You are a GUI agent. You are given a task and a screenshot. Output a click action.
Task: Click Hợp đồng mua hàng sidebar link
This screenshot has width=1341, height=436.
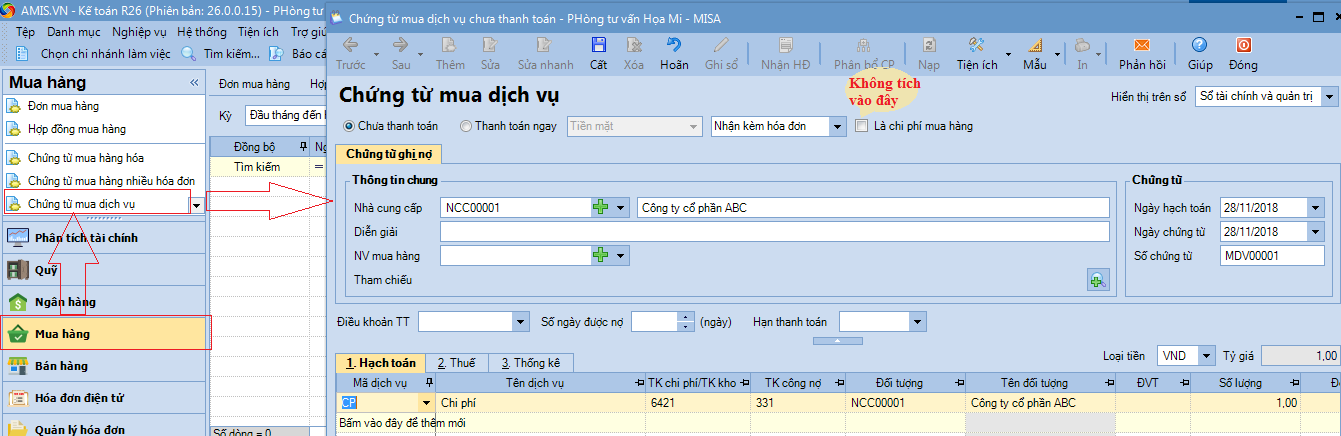coord(77,129)
